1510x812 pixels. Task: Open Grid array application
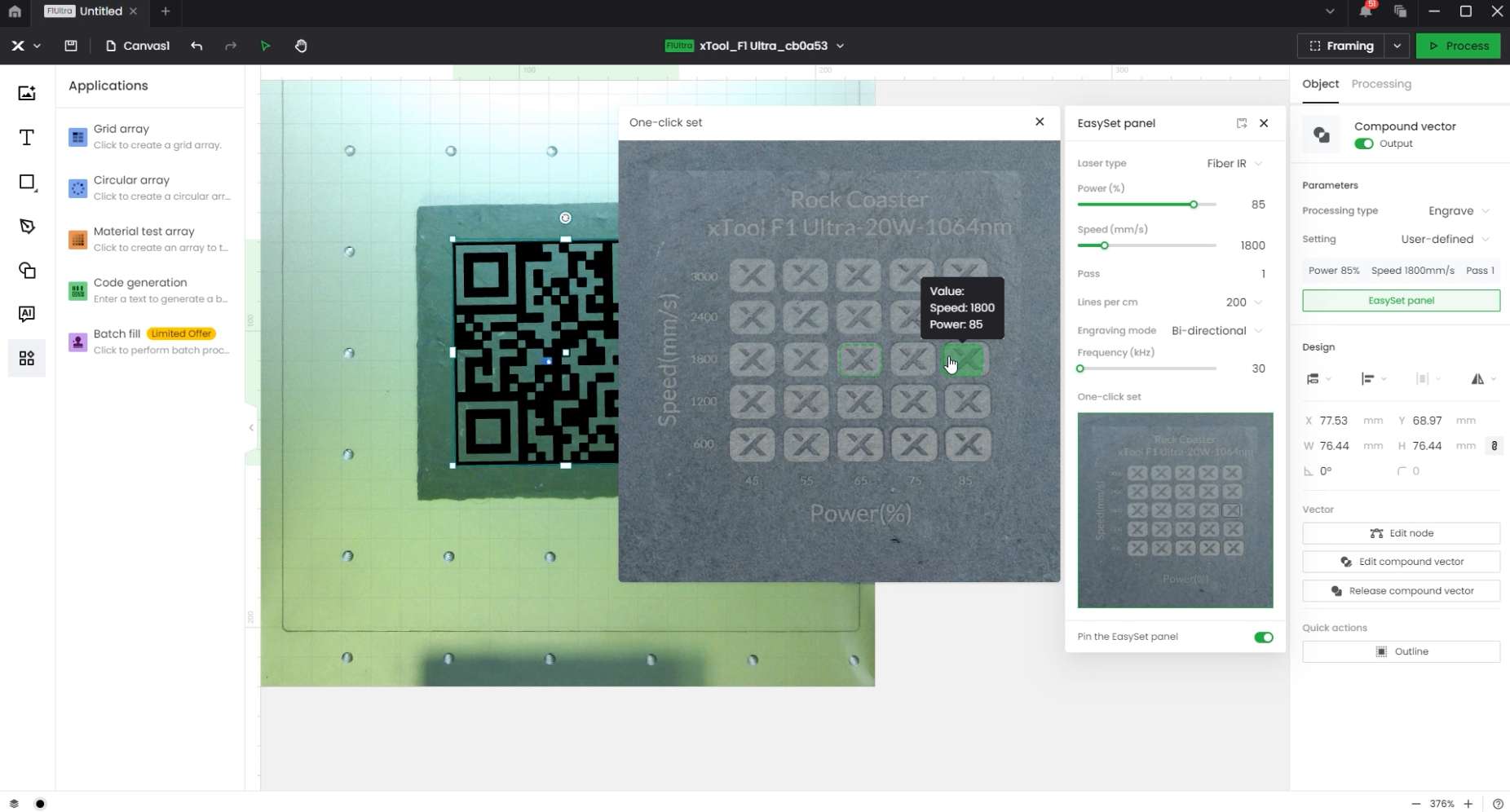[x=151, y=136]
